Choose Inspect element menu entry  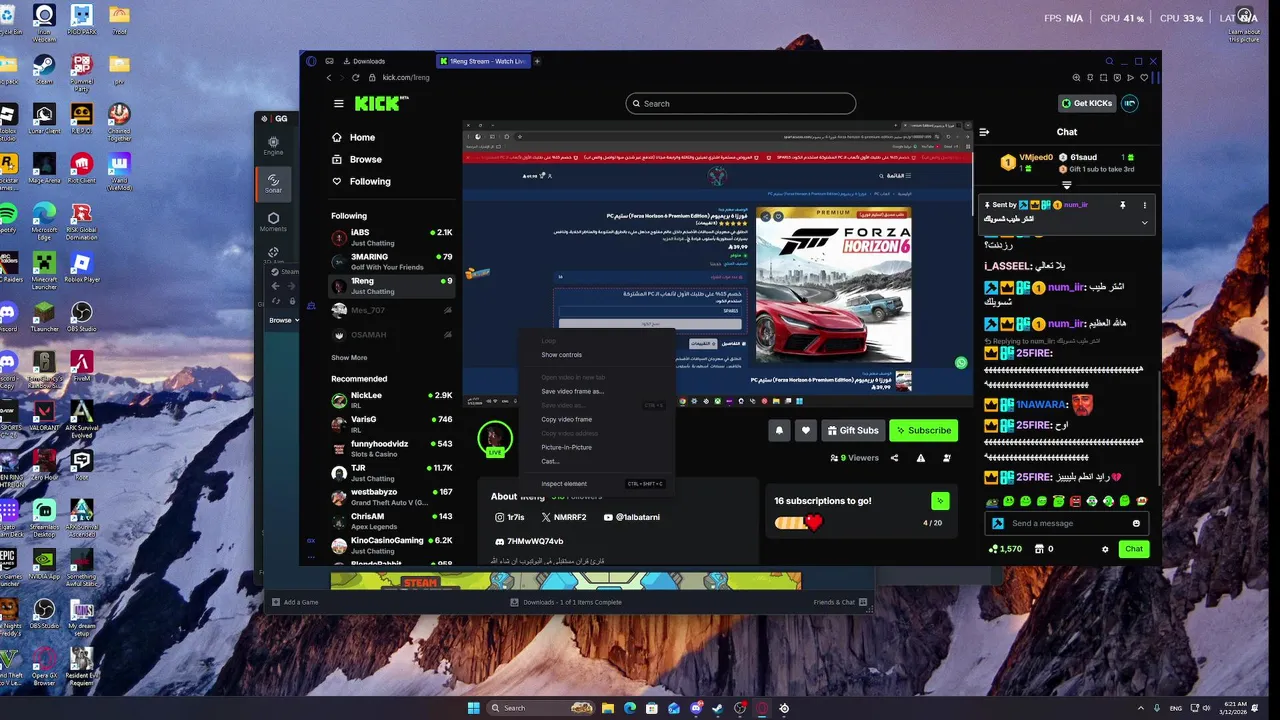597,484
